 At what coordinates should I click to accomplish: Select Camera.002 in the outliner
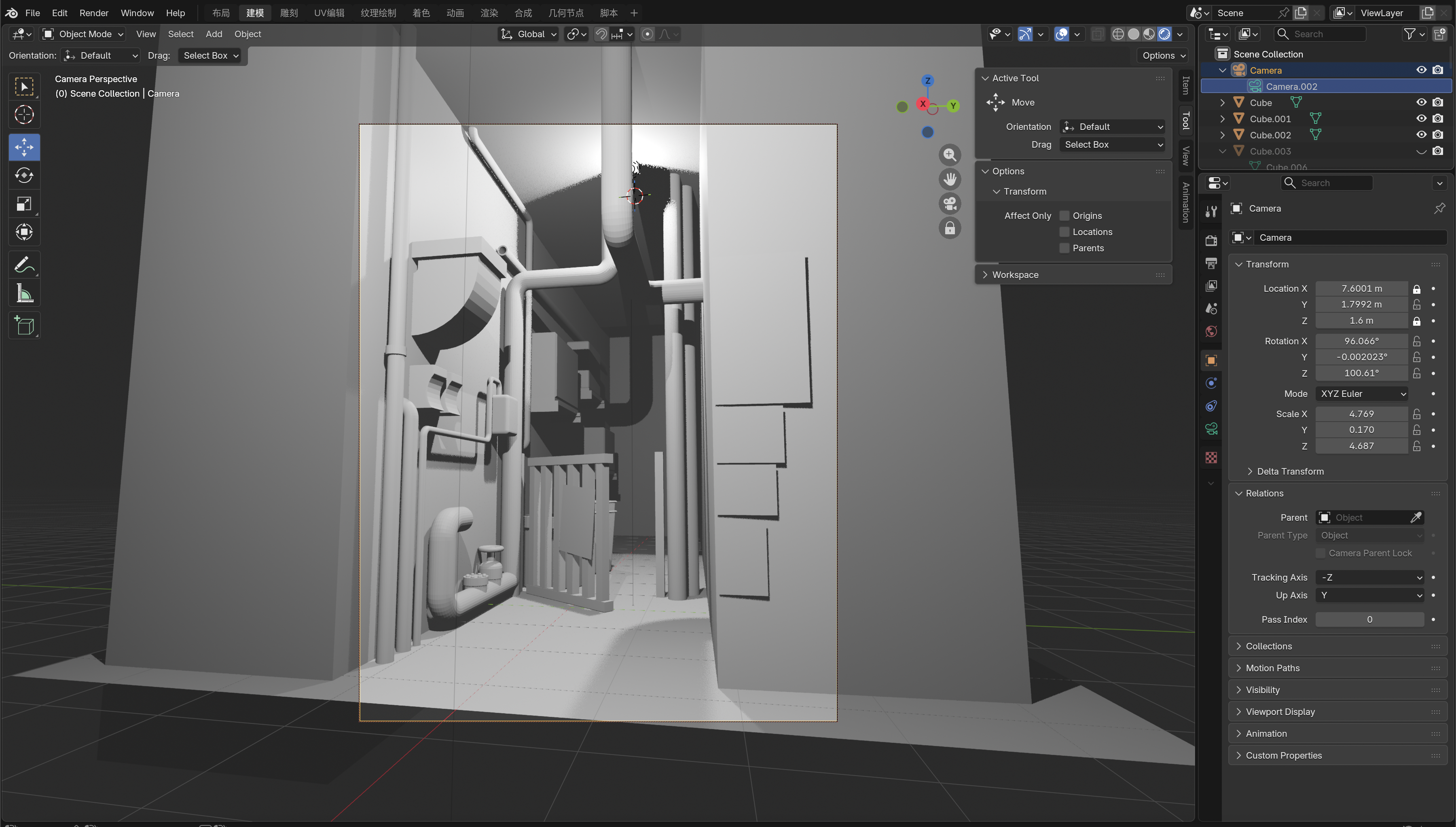point(1327,86)
